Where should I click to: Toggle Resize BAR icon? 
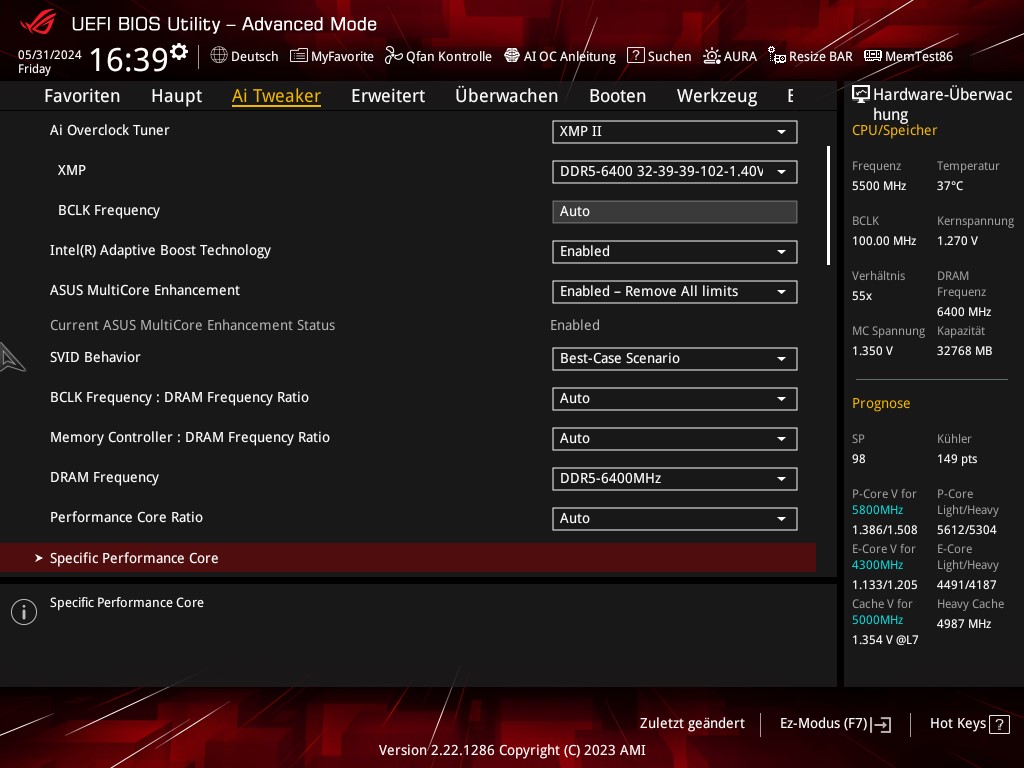click(776, 56)
